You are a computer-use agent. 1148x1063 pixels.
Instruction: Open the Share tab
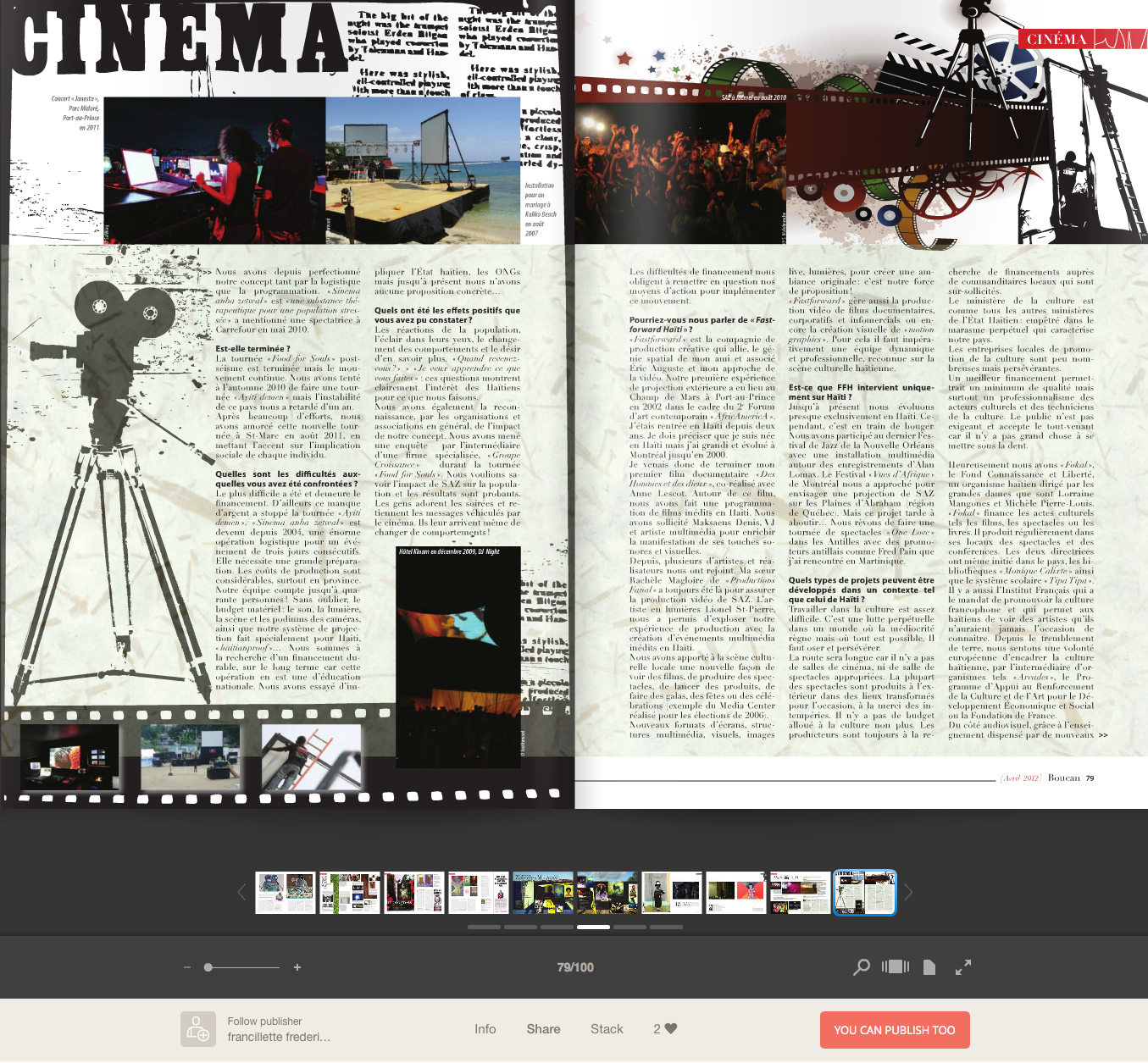click(x=543, y=1028)
